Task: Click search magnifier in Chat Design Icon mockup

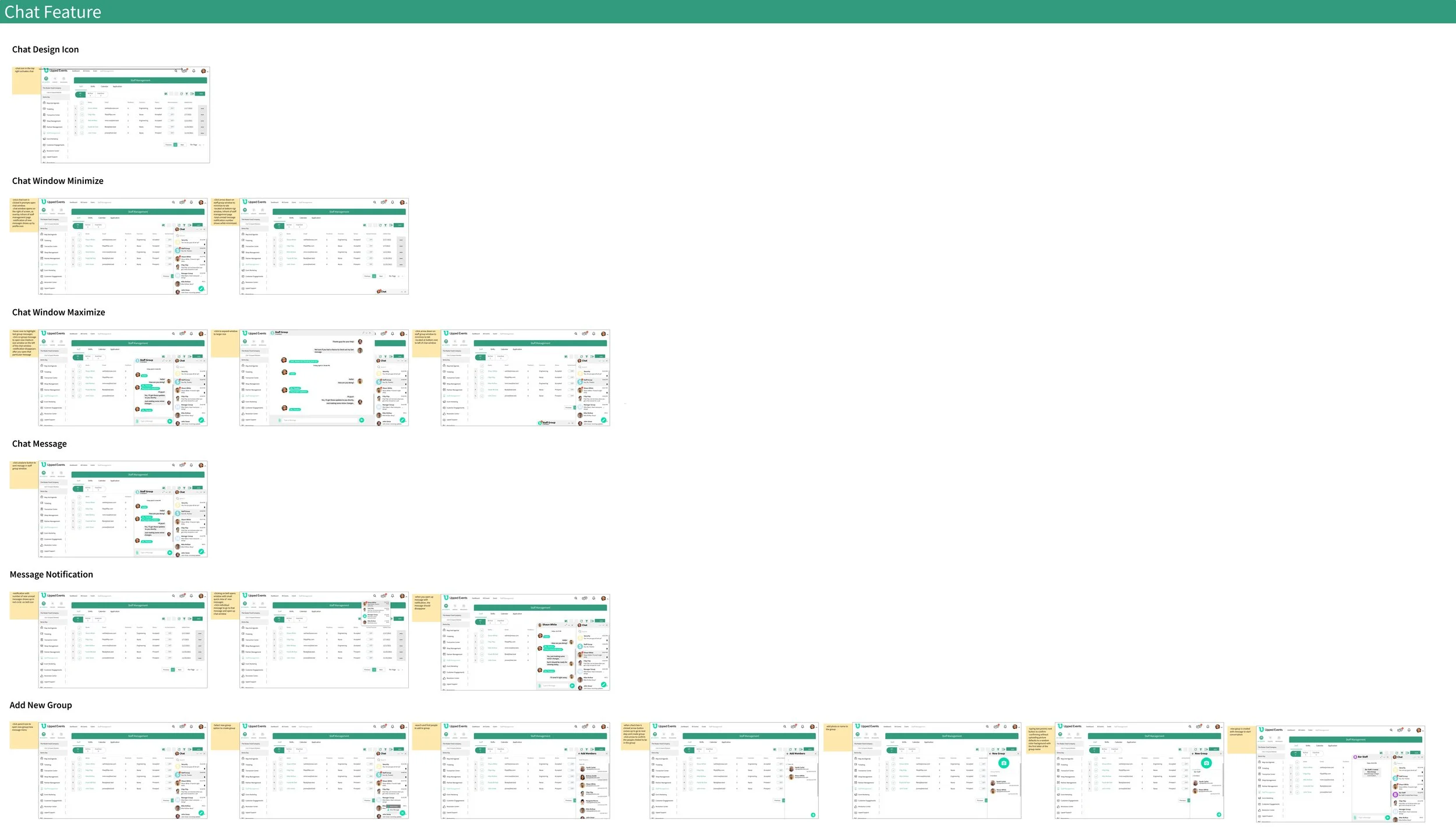Action: (176, 71)
